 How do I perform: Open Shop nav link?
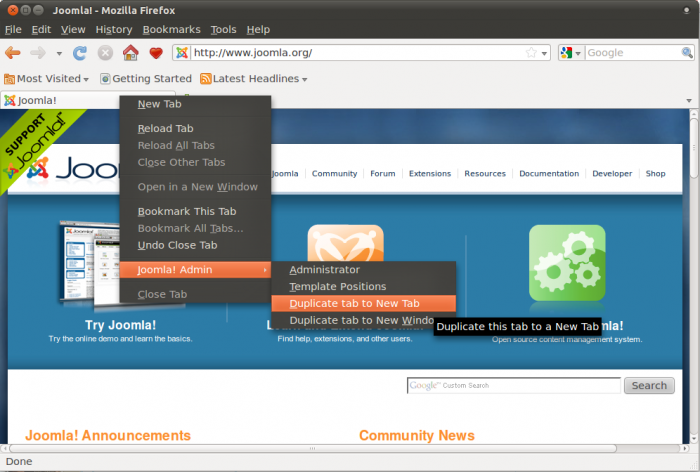[655, 174]
